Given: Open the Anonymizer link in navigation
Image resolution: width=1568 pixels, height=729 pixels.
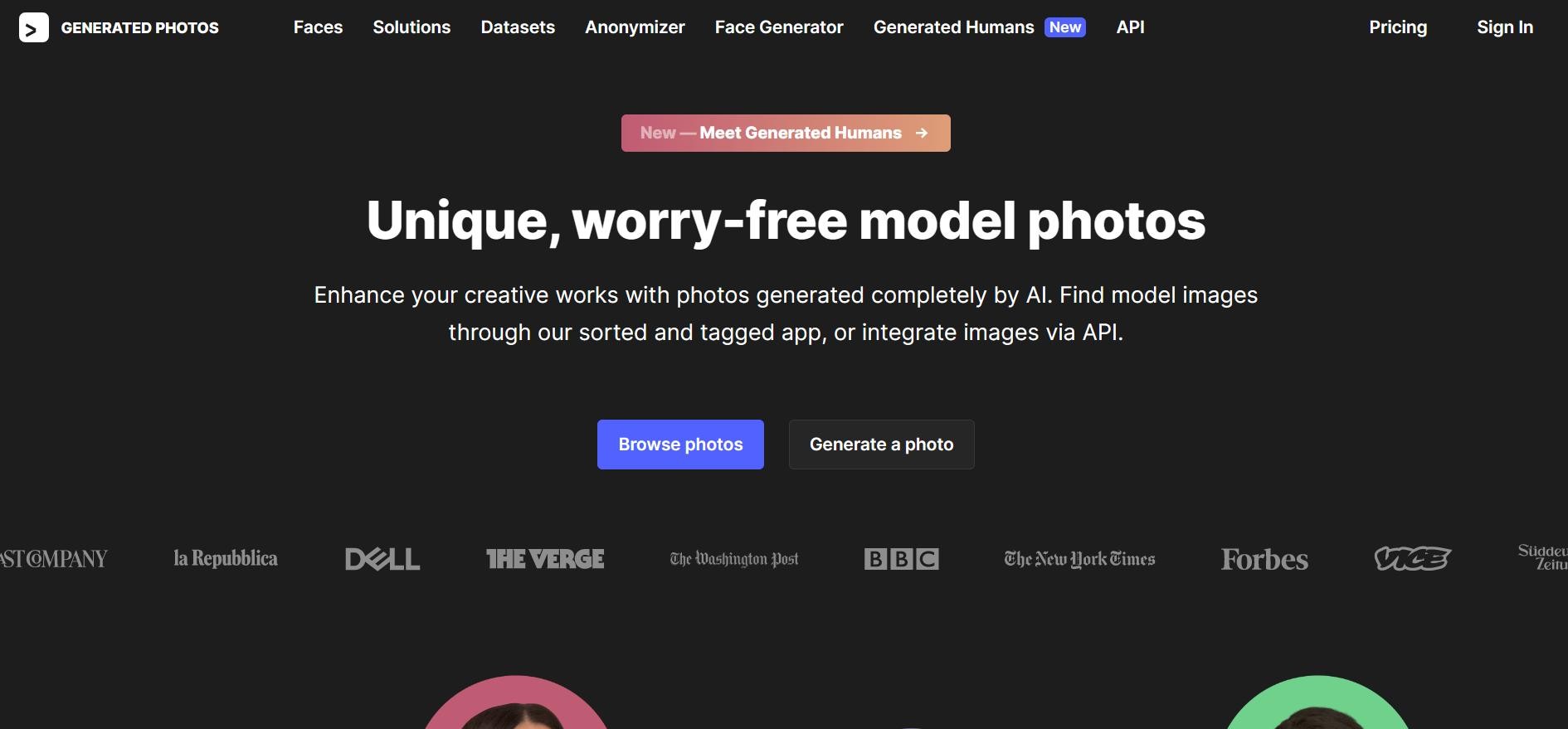Looking at the screenshot, I should click(635, 27).
